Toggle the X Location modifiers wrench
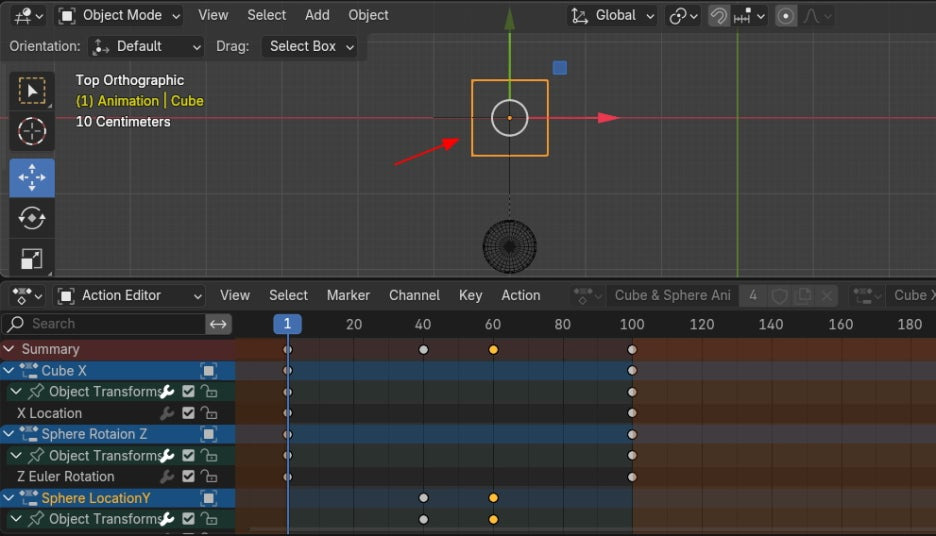 (x=168, y=413)
